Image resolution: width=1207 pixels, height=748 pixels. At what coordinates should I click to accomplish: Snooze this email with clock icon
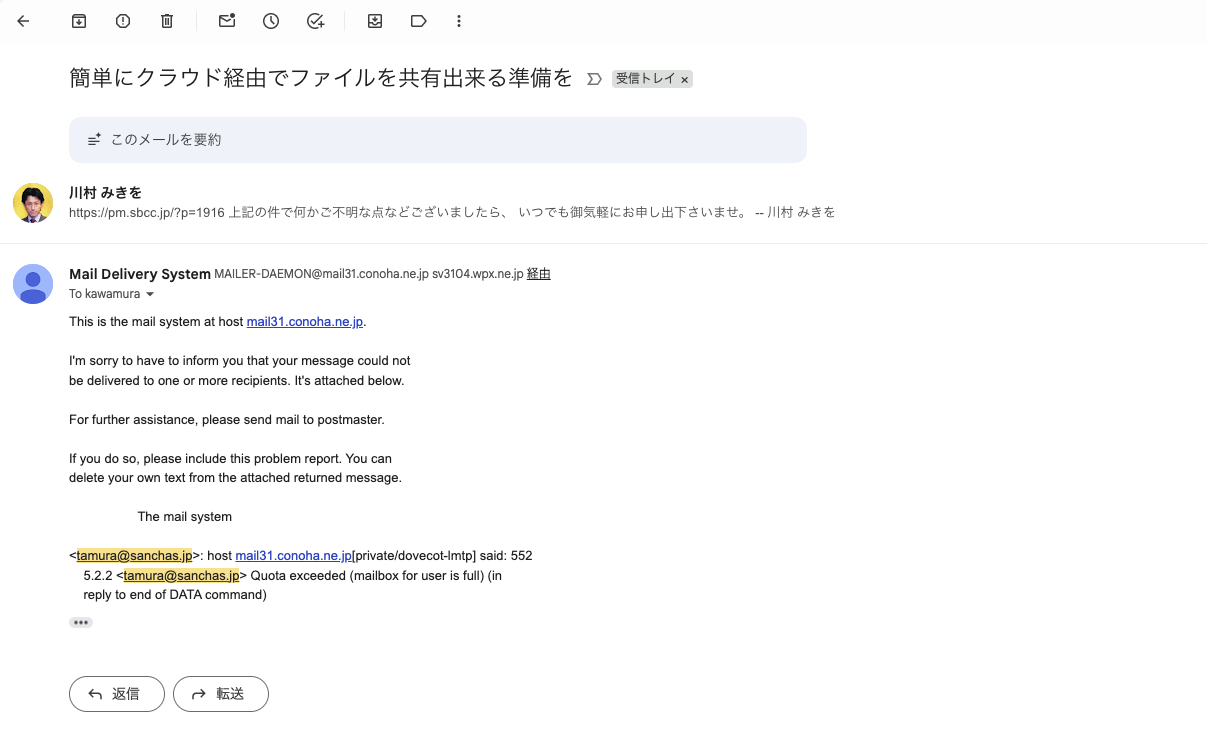271,21
